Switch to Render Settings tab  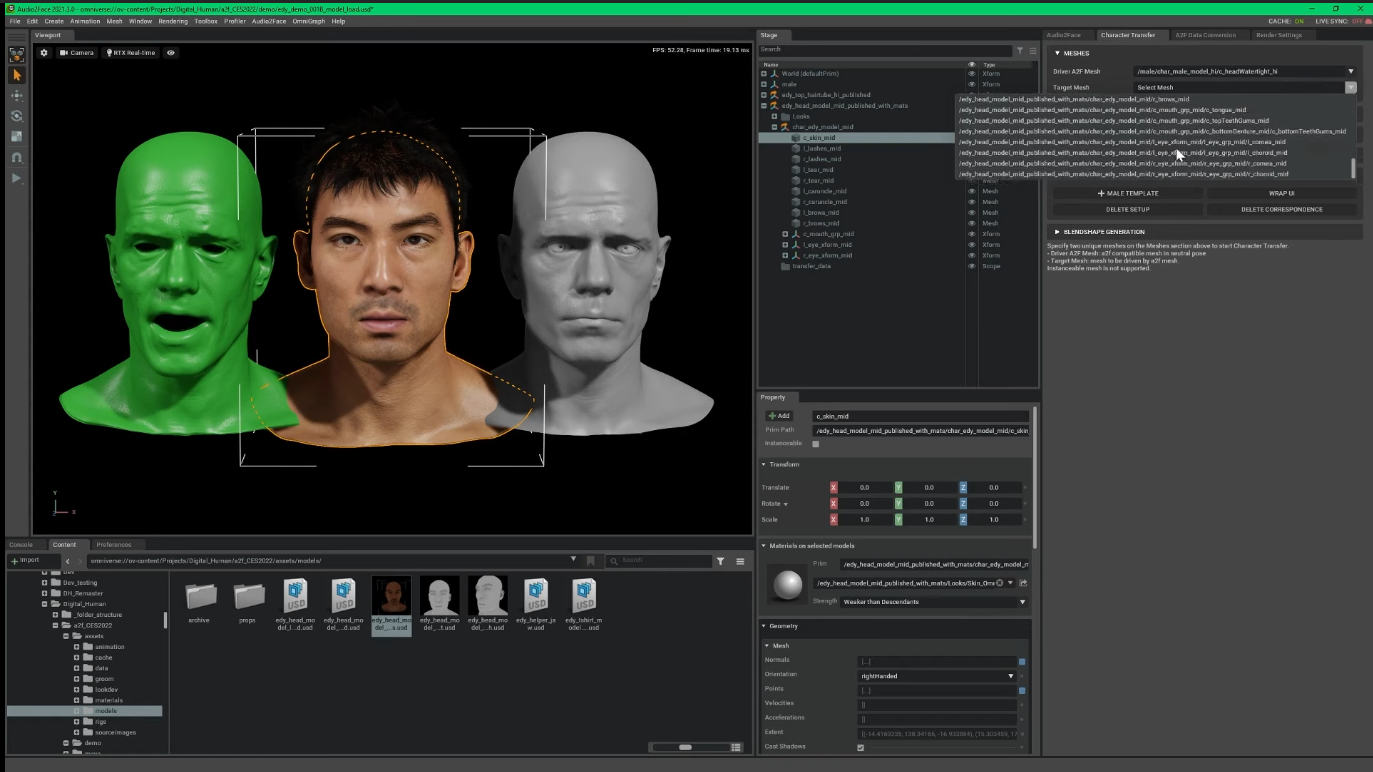(1279, 35)
